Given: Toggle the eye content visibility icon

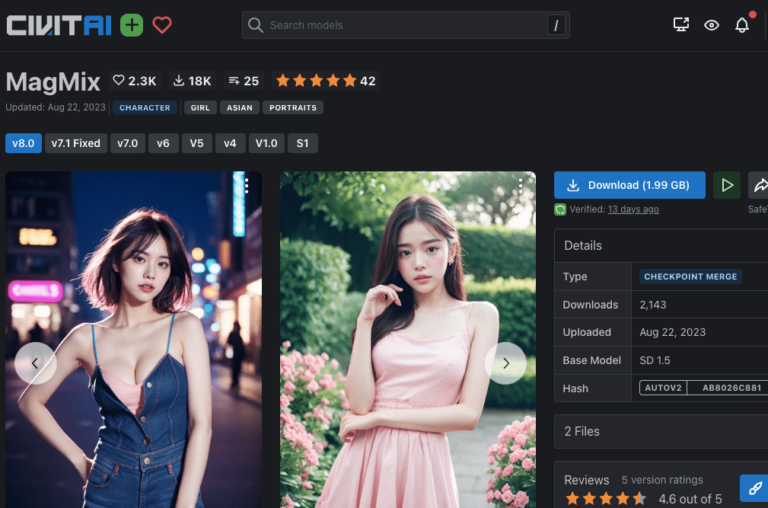Looking at the screenshot, I should tap(711, 25).
